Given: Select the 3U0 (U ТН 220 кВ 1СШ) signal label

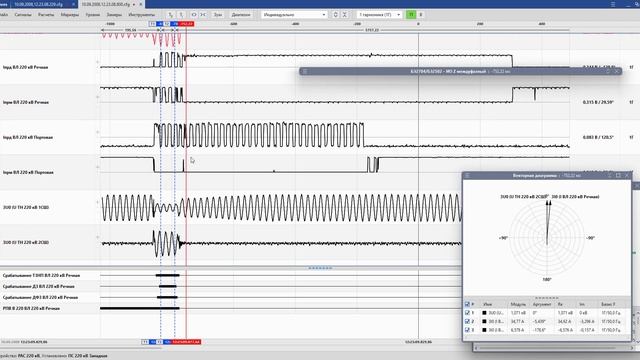Looking at the screenshot, I should pyautogui.click(x=25, y=207).
